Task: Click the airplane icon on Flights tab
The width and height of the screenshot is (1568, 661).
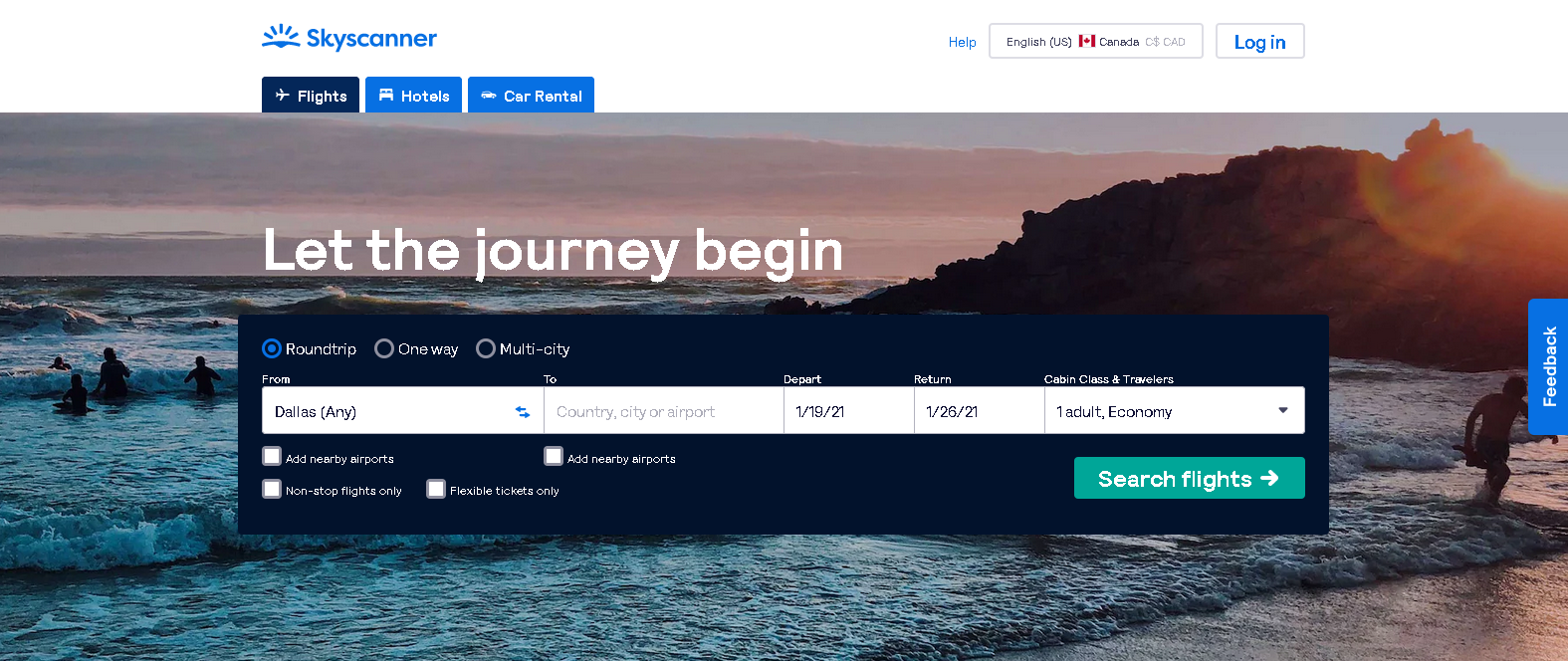Action: pos(283,96)
